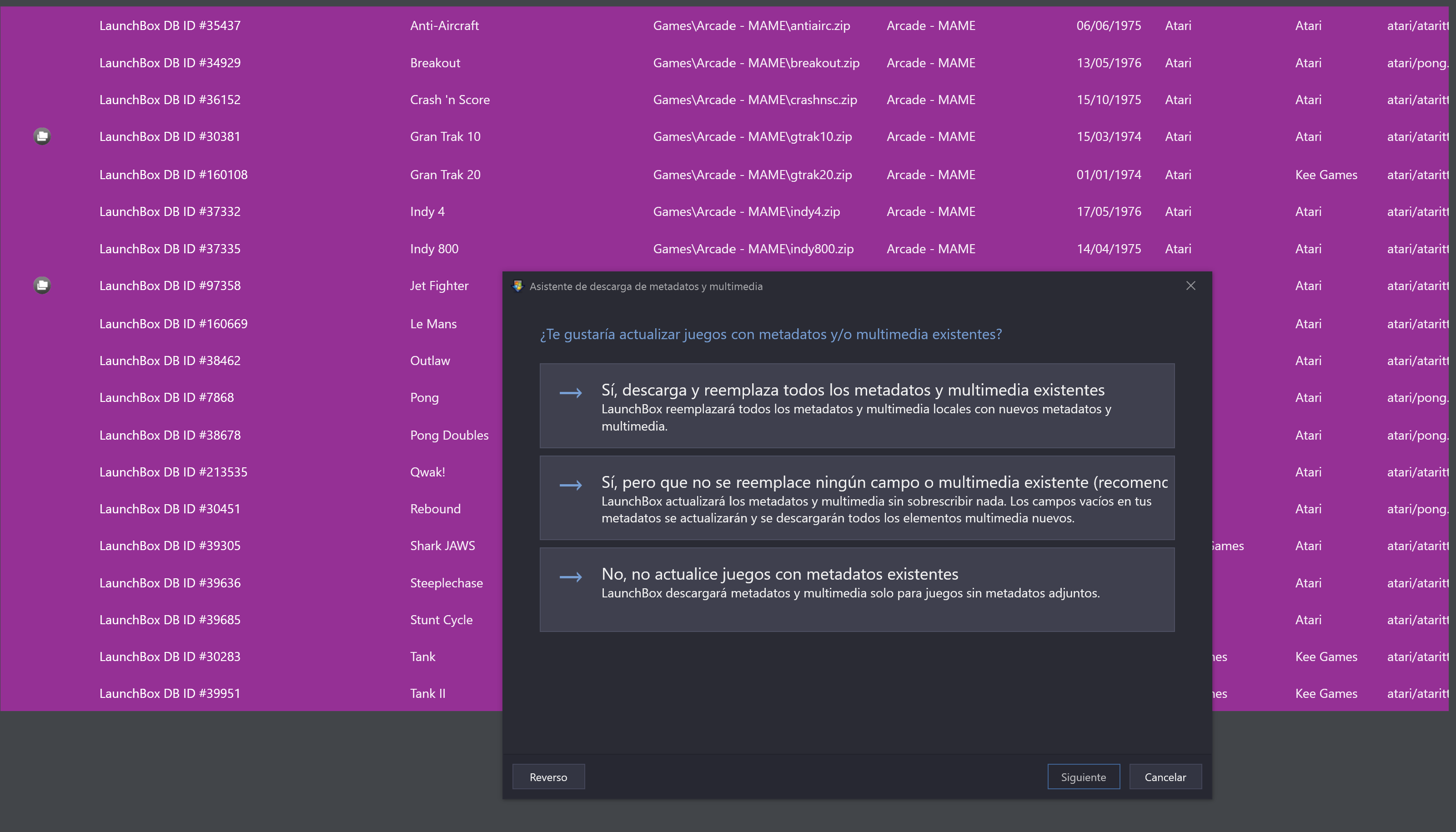Image resolution: width=1456 pixels, height=832 pixels.
Task: Click LaunchBox DB ID #37332
Action: click(x=170, y=211)
